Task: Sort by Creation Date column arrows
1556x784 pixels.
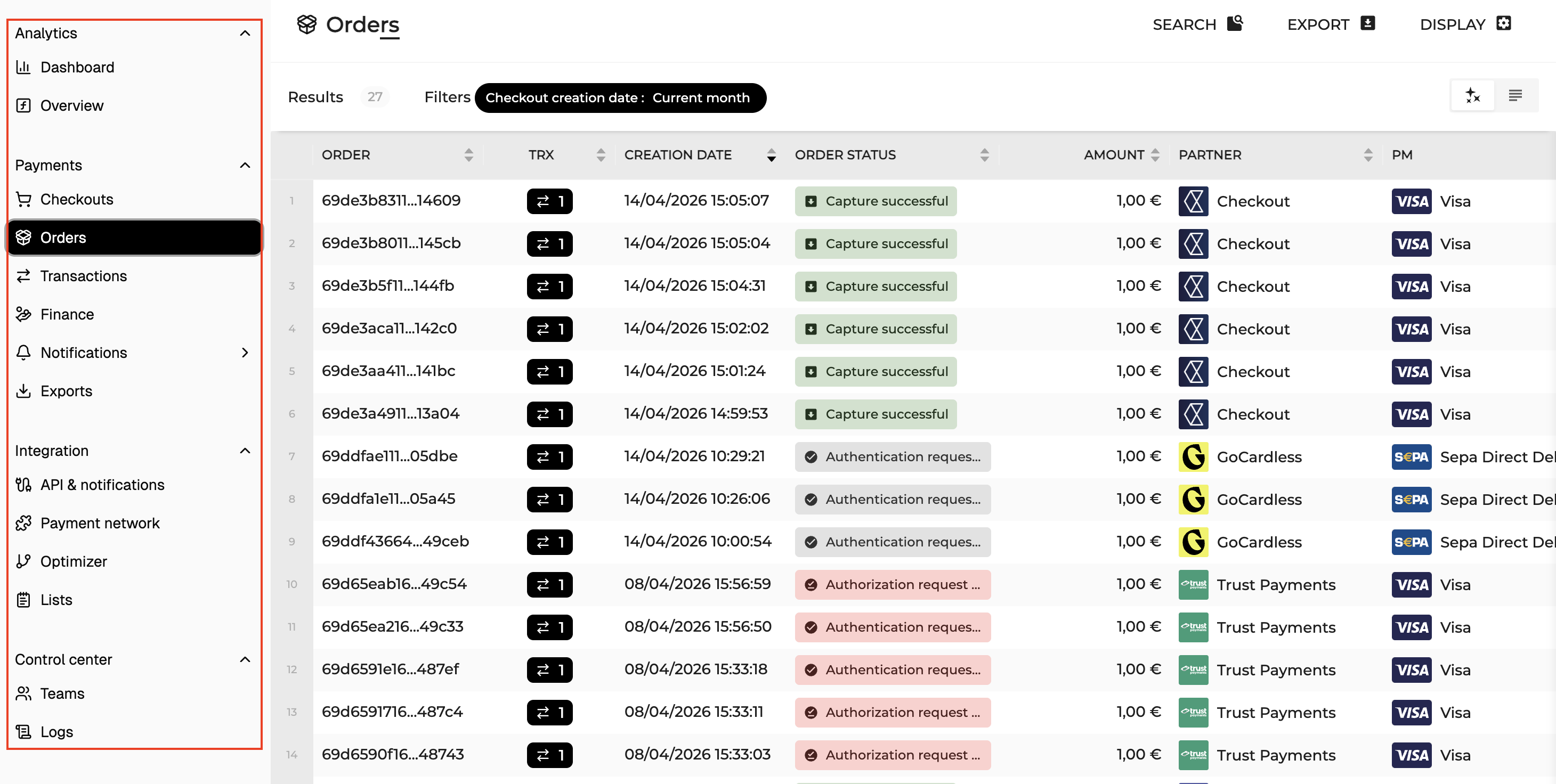Action: tap(771, 155)
